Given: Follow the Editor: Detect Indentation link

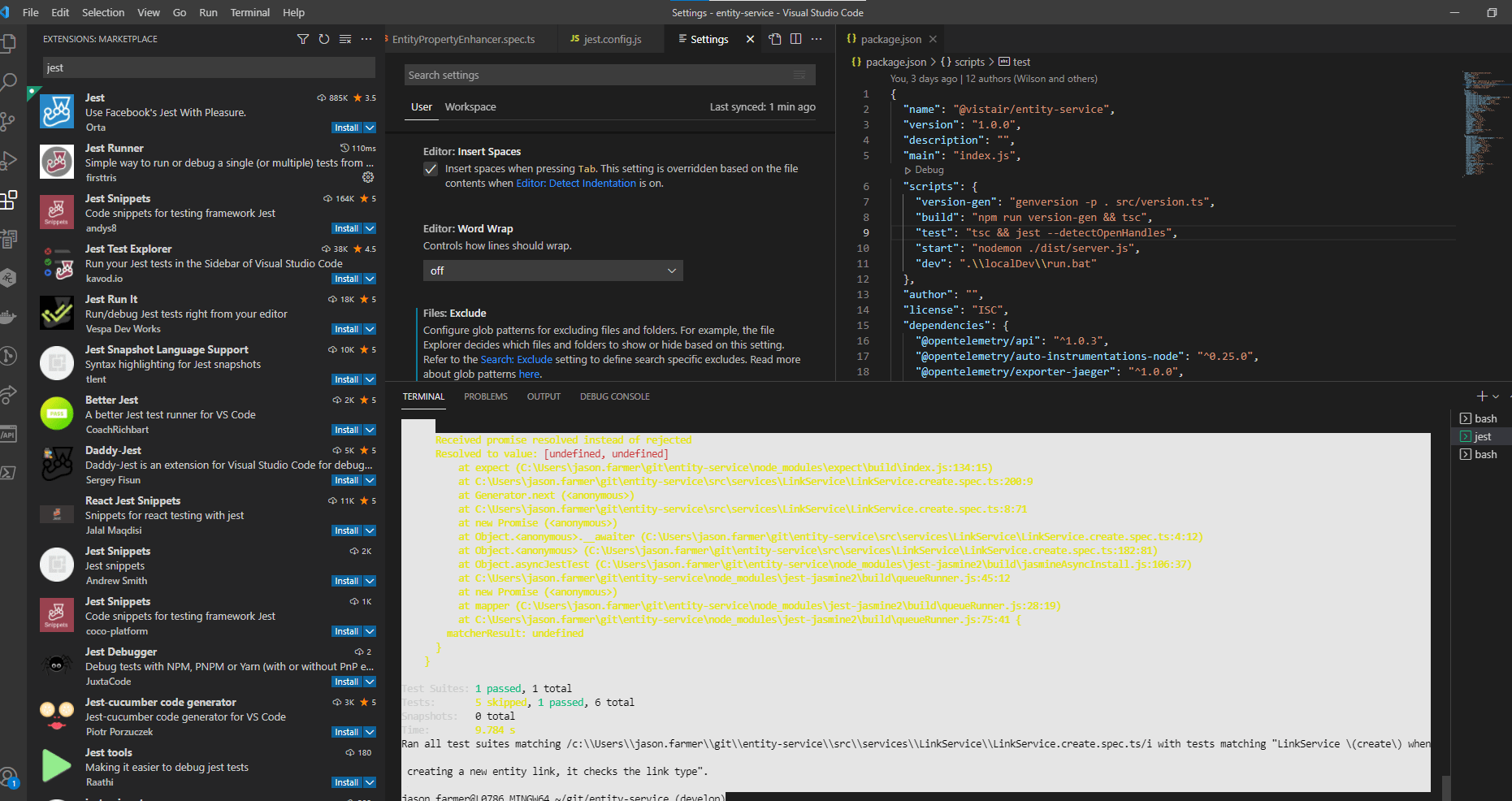Looking at the screenshot, I should tap(576, 184).
